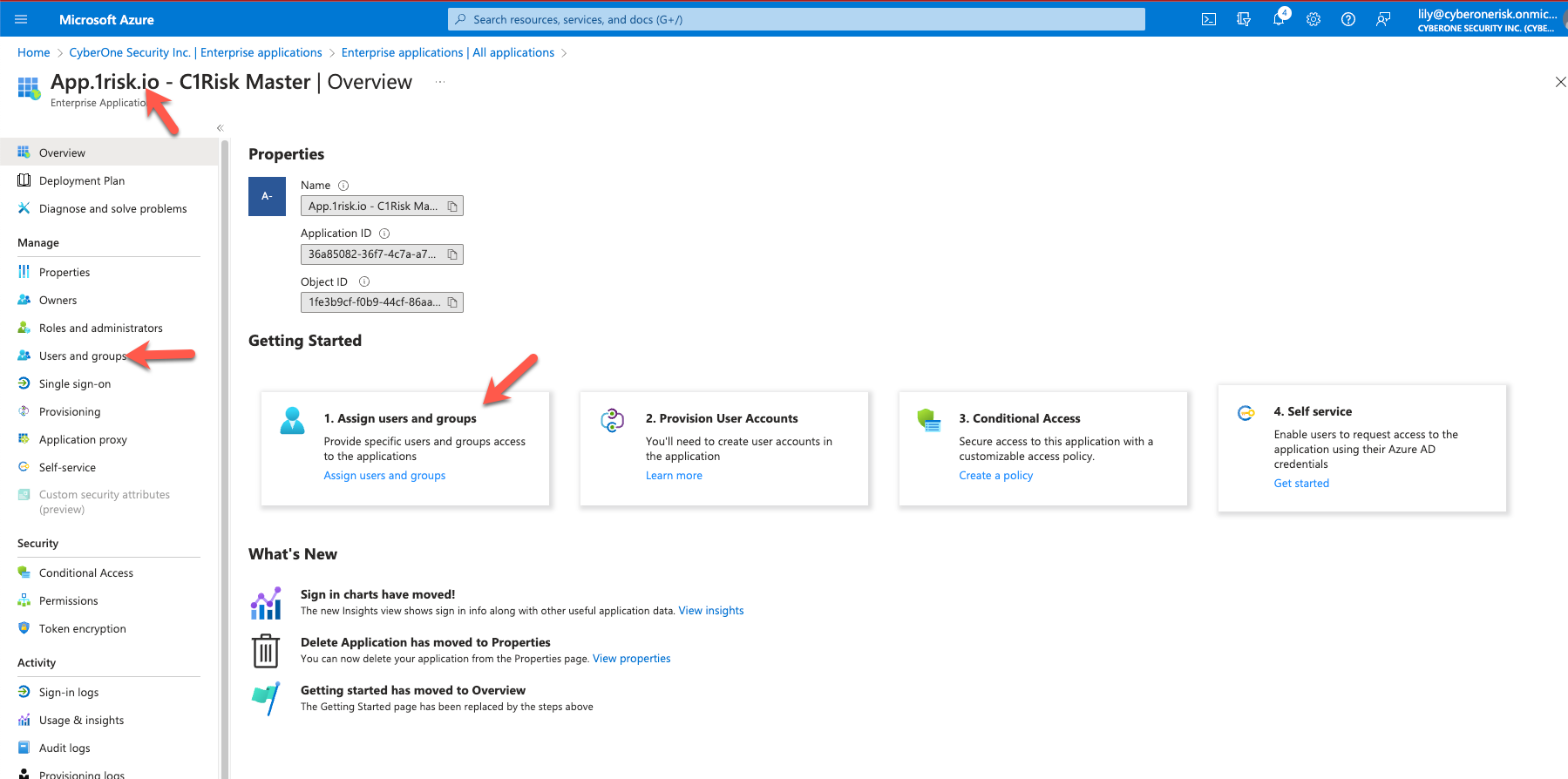Open CyberOne Security Inc. Enterprise applications breadcrumb

click(x=195, y=53)
